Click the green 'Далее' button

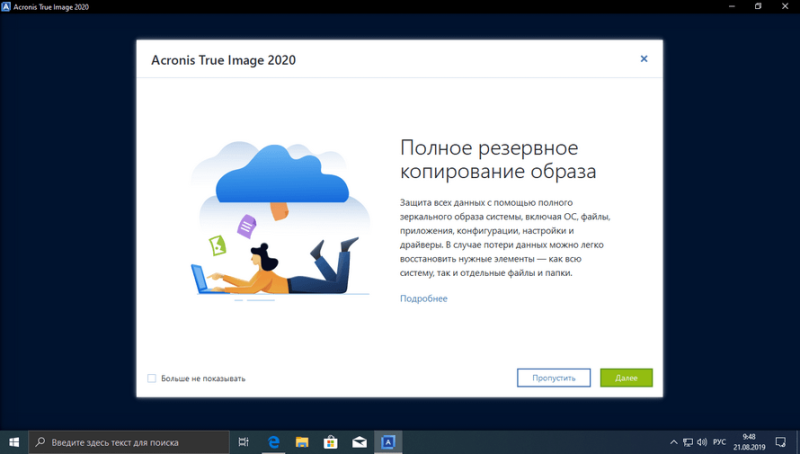coord(626,378)
